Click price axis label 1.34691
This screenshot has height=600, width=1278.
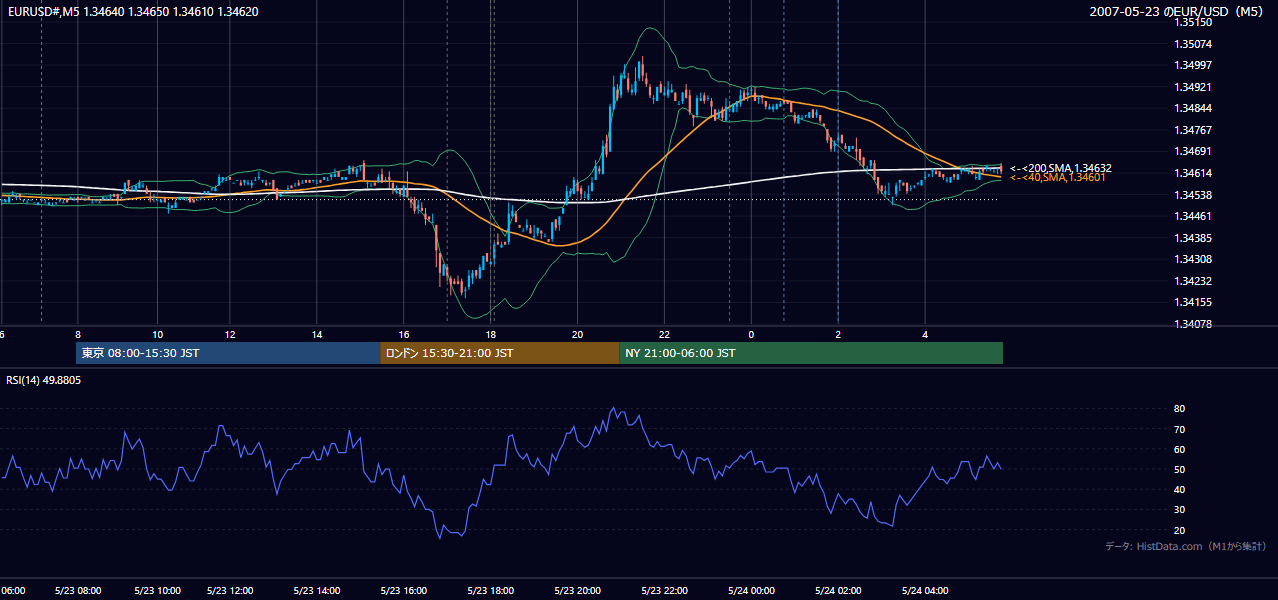pyautogui.click(x=1193, y=152)
